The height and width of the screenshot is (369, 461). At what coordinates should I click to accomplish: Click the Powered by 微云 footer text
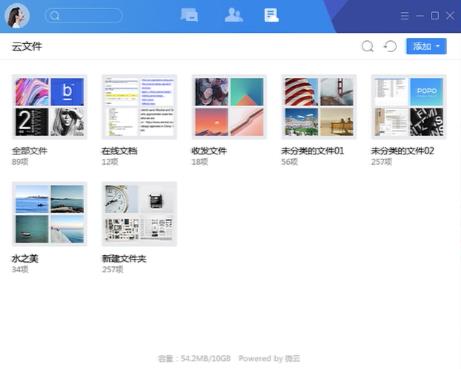pyautogui.click(x=269, y=359)
